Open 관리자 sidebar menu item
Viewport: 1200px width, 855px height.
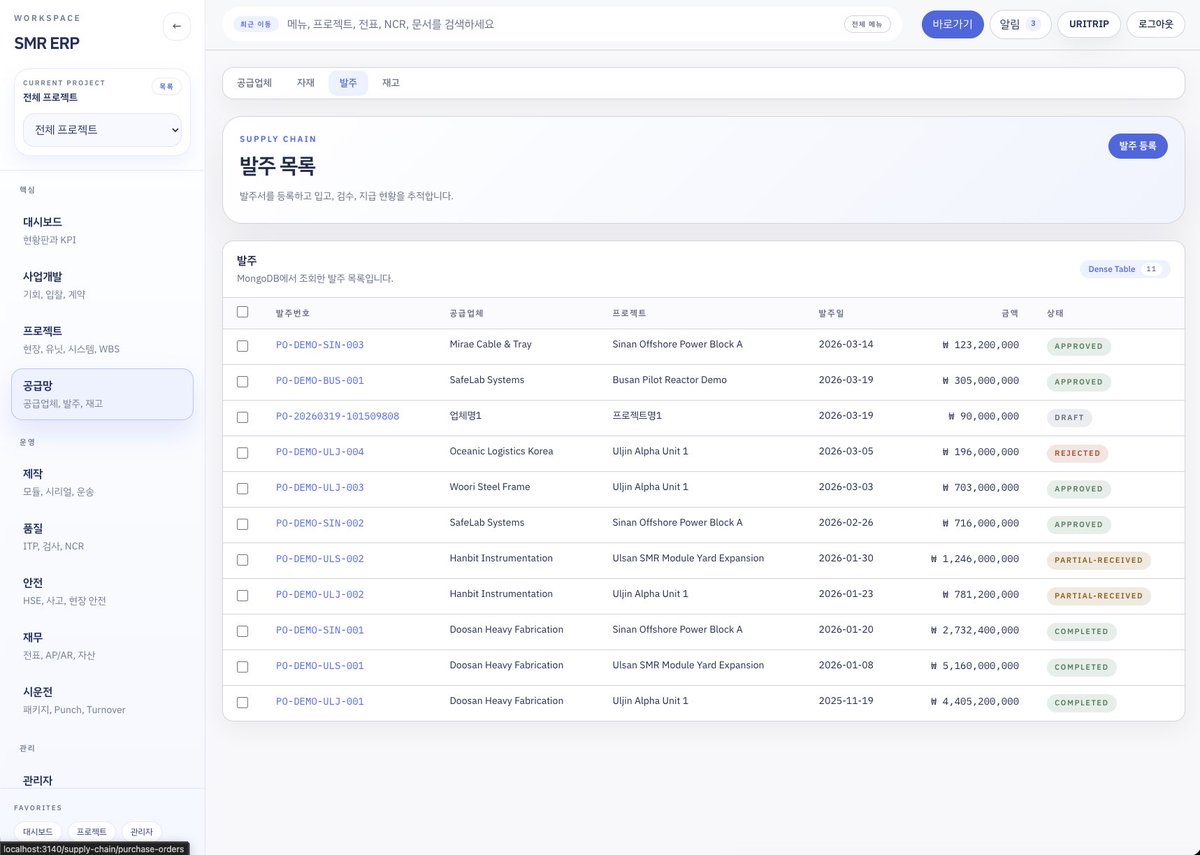[x=102, y=780]
